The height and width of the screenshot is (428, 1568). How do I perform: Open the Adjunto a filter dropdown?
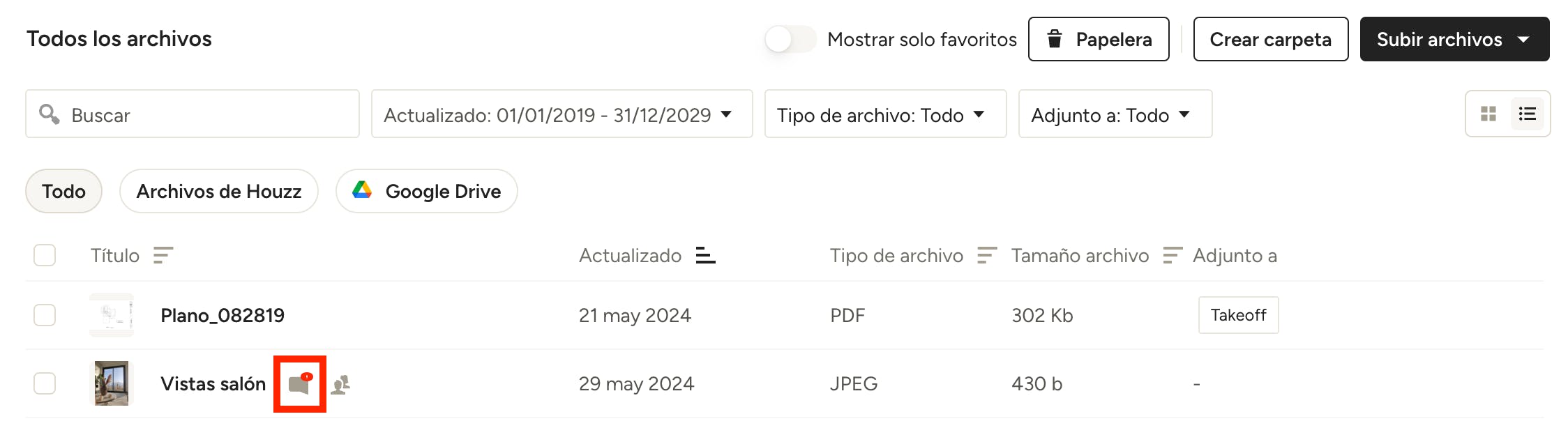pos(1114,114)
